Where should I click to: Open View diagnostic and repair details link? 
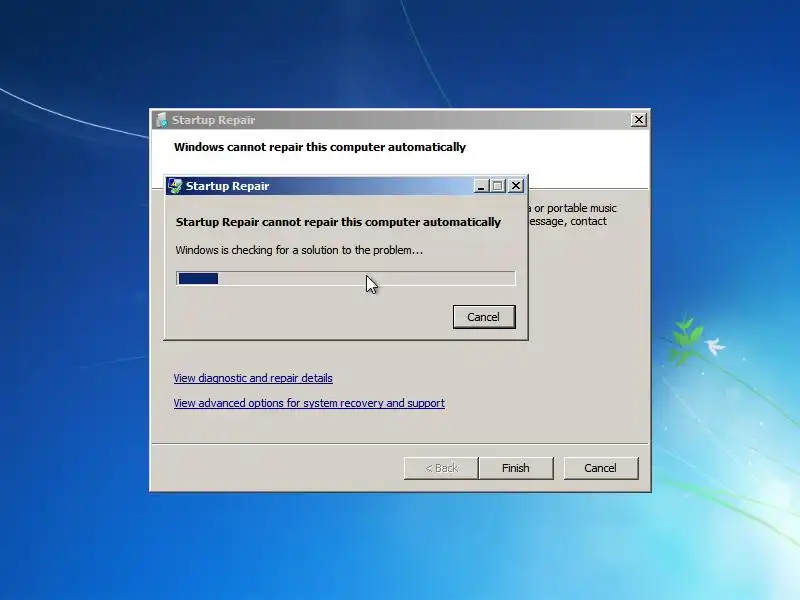(x=253, y=378)
